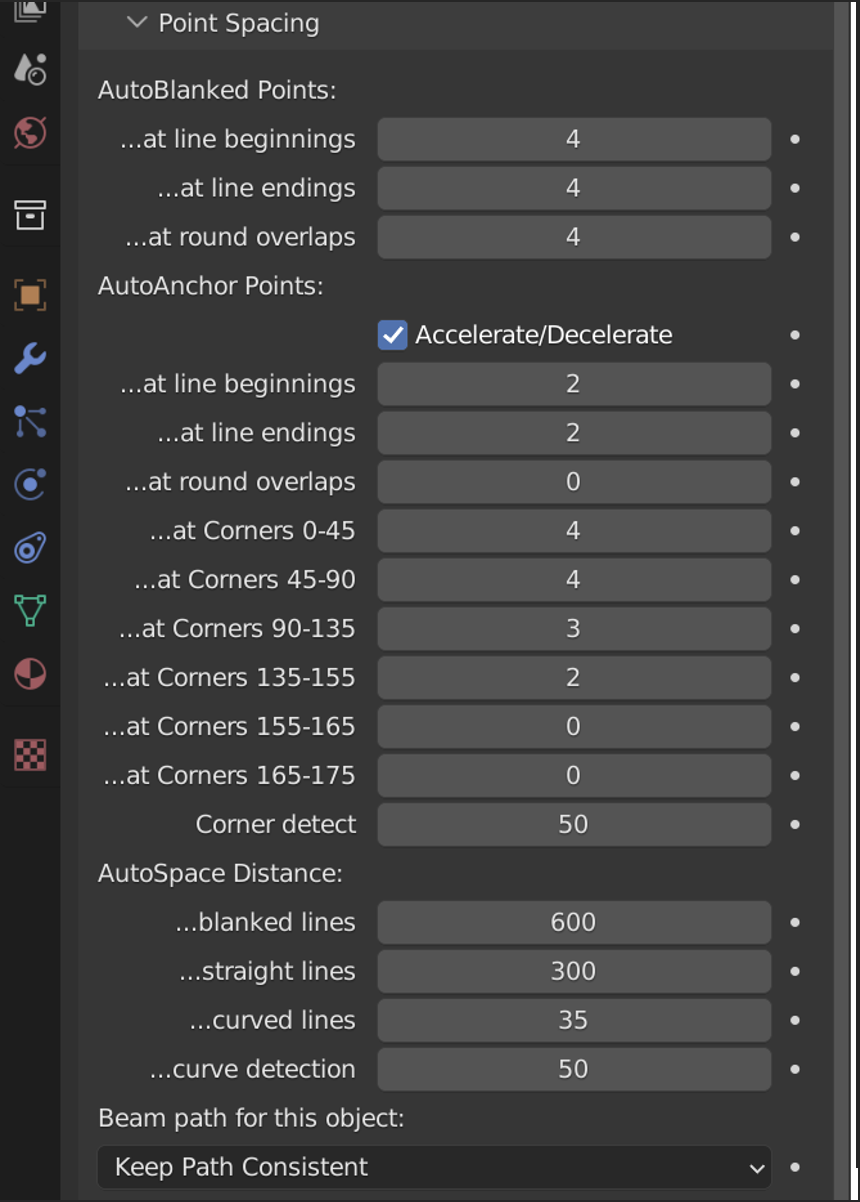Open the Modifiers wrench tab icon
This screenshot has height=1202, width=860.
click(x=30, y=358)
